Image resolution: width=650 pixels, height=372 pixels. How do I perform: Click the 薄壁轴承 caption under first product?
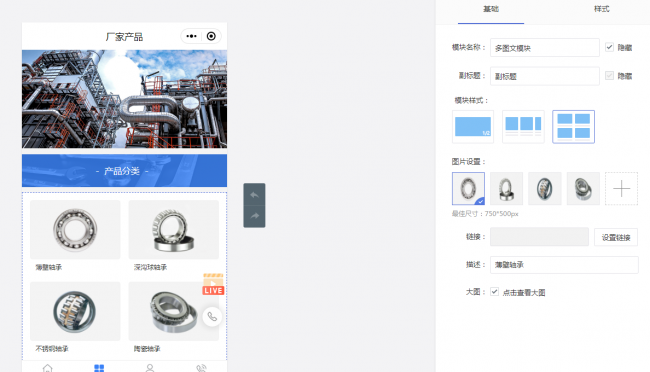(49, 267)
